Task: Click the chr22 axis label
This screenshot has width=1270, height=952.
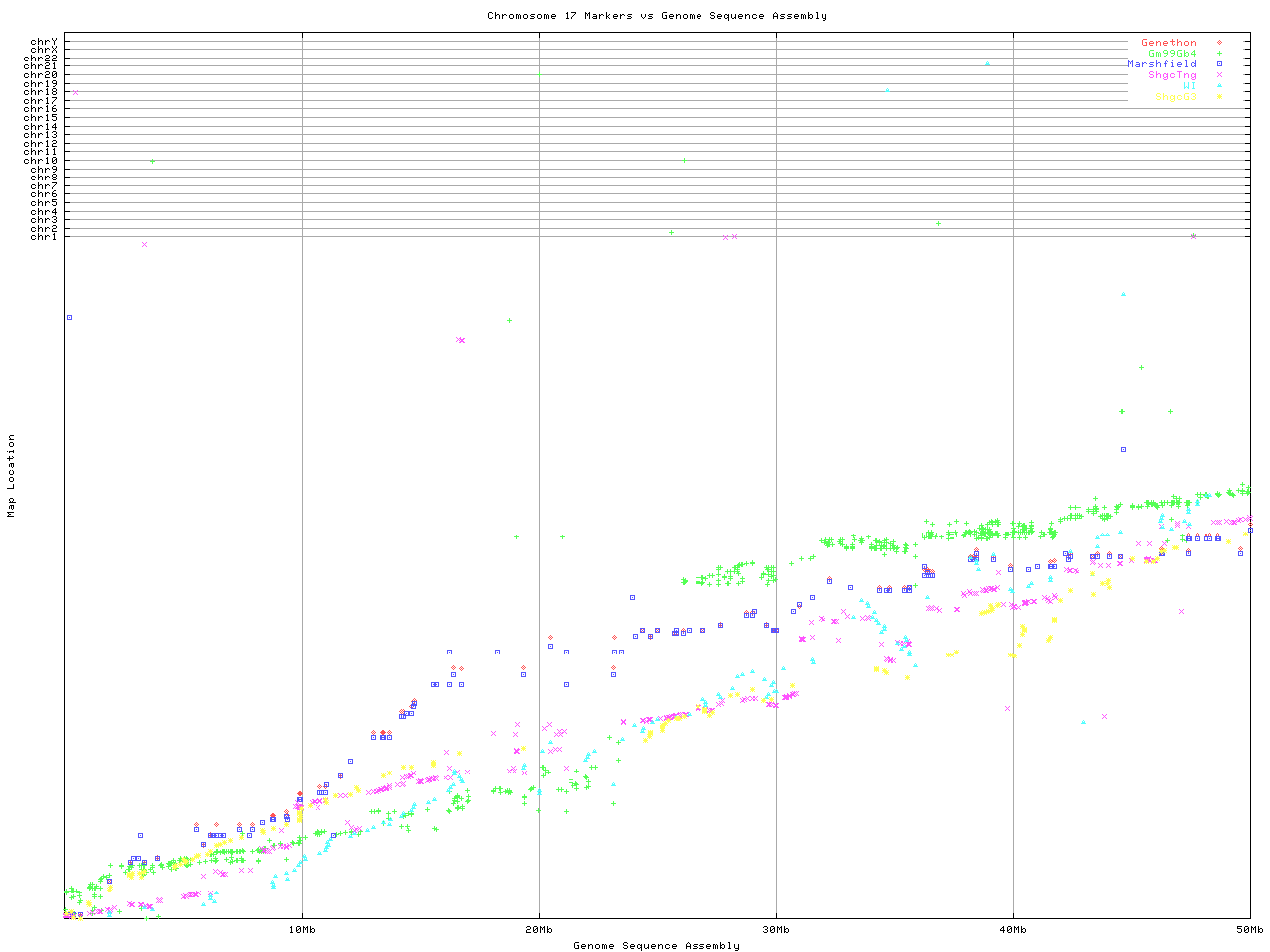Action: (x=41, y=59)
